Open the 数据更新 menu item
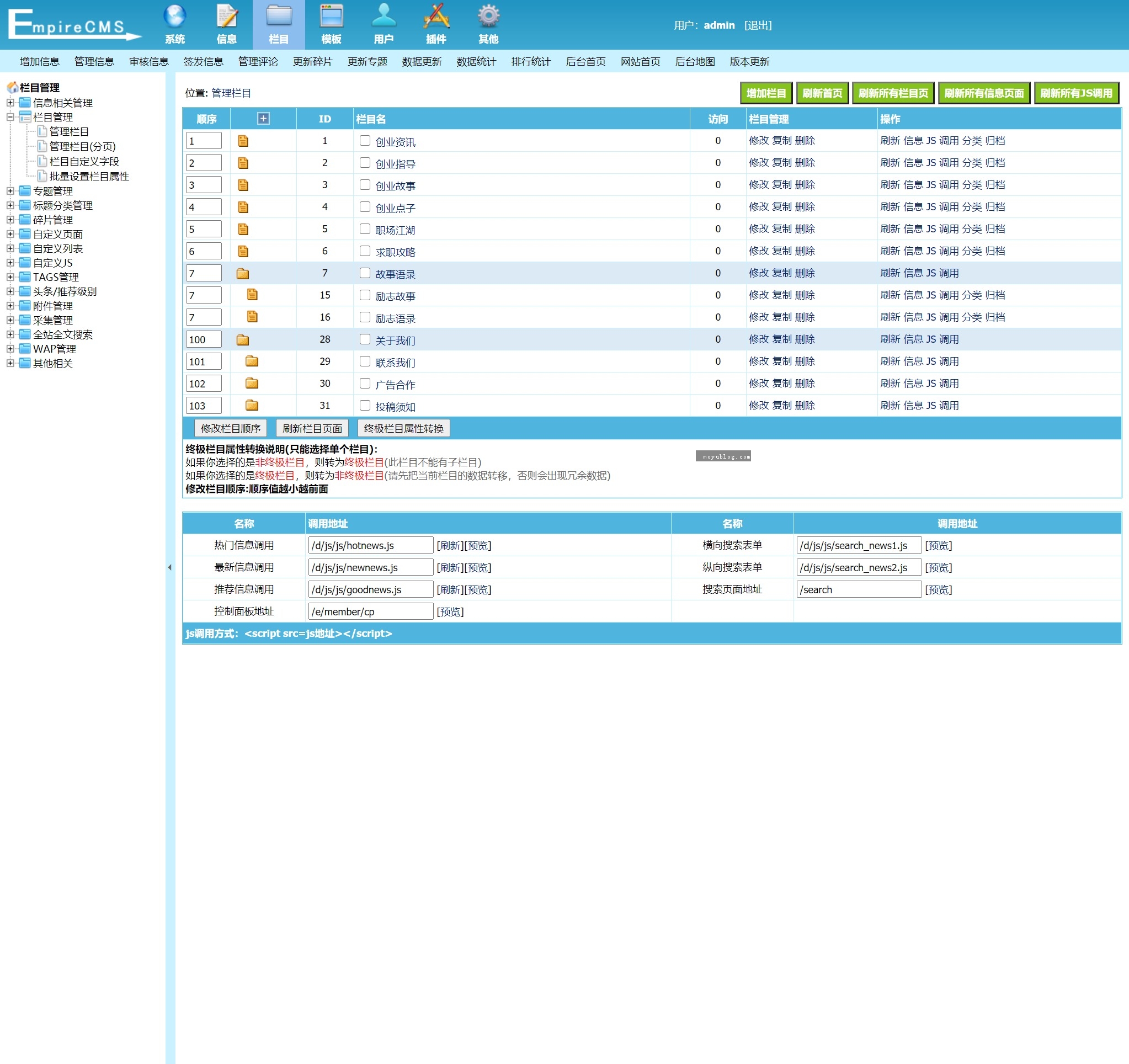Image resolution: width=1129 pixels, height=1064 pixels. 422,61
